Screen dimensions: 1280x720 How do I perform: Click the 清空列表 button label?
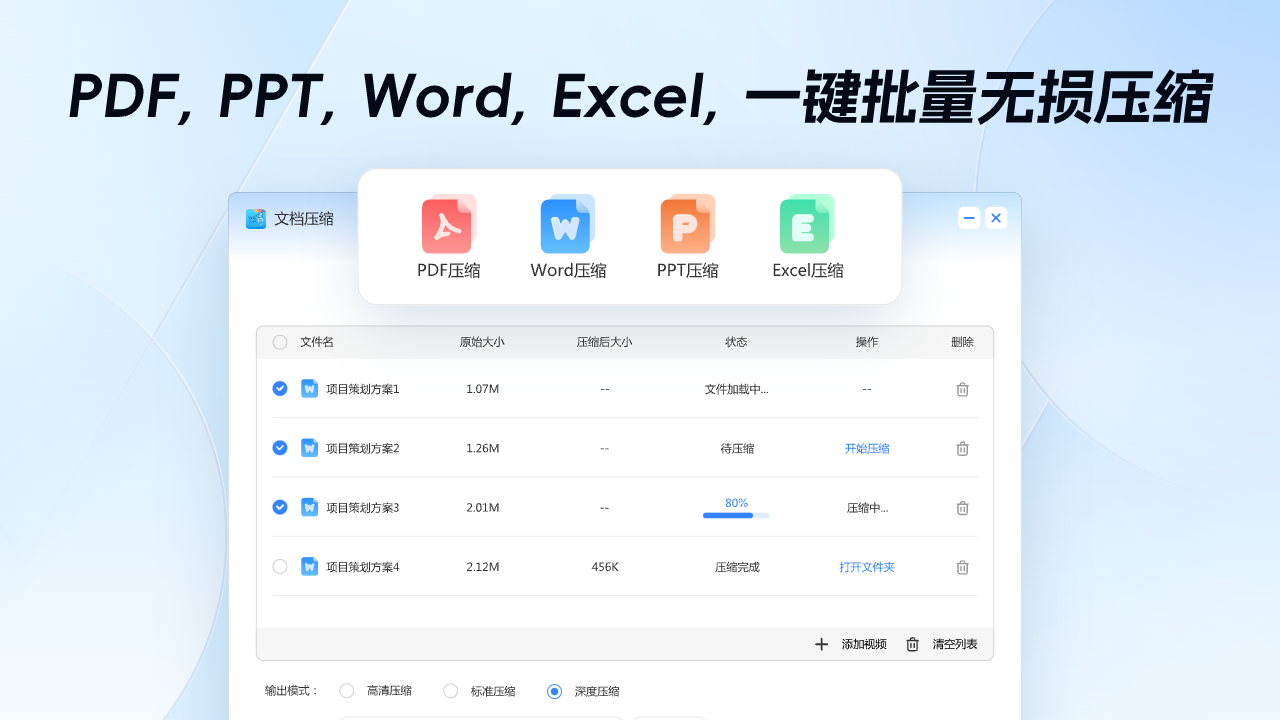click(x=955, y=644)
